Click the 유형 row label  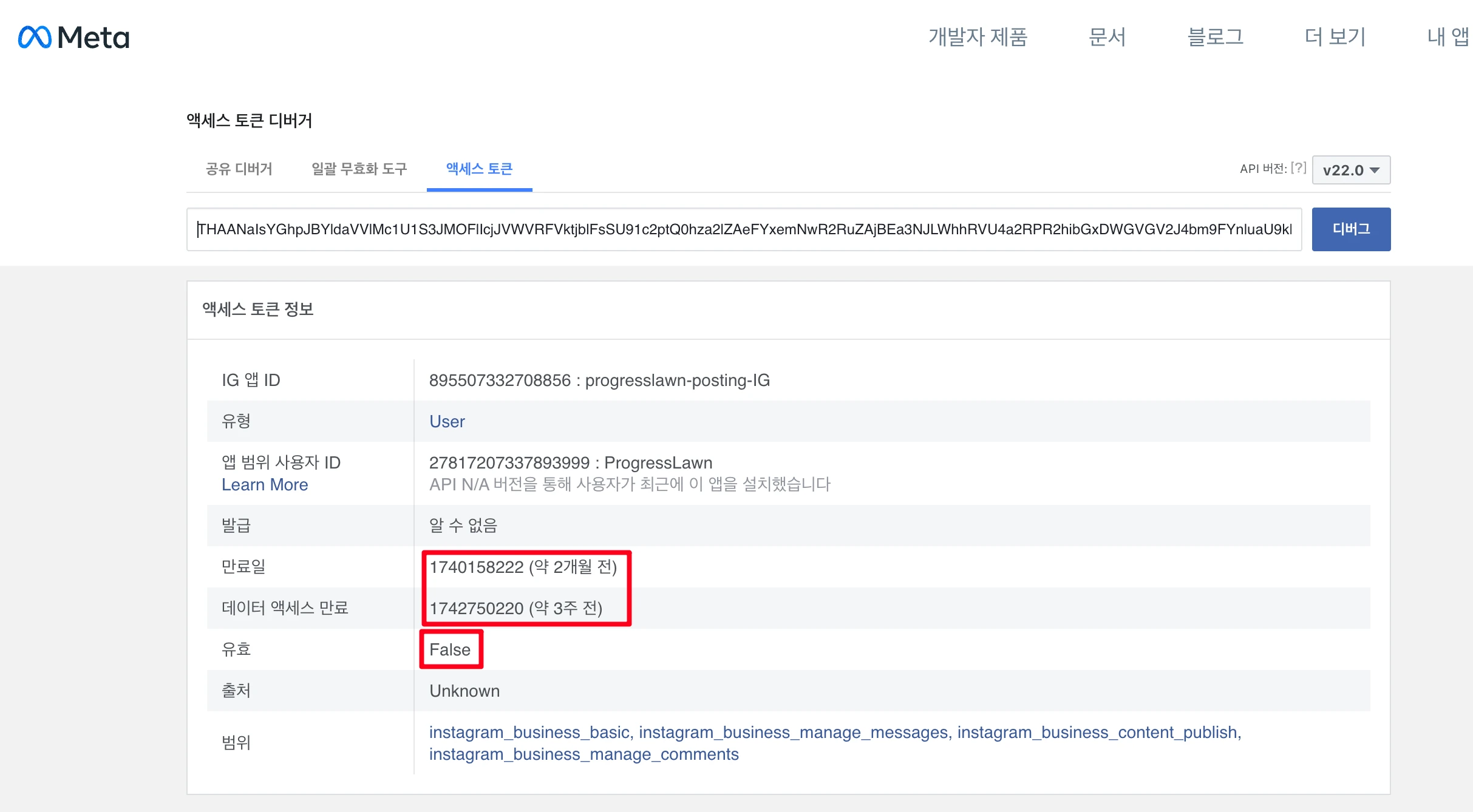click(236, 421)
